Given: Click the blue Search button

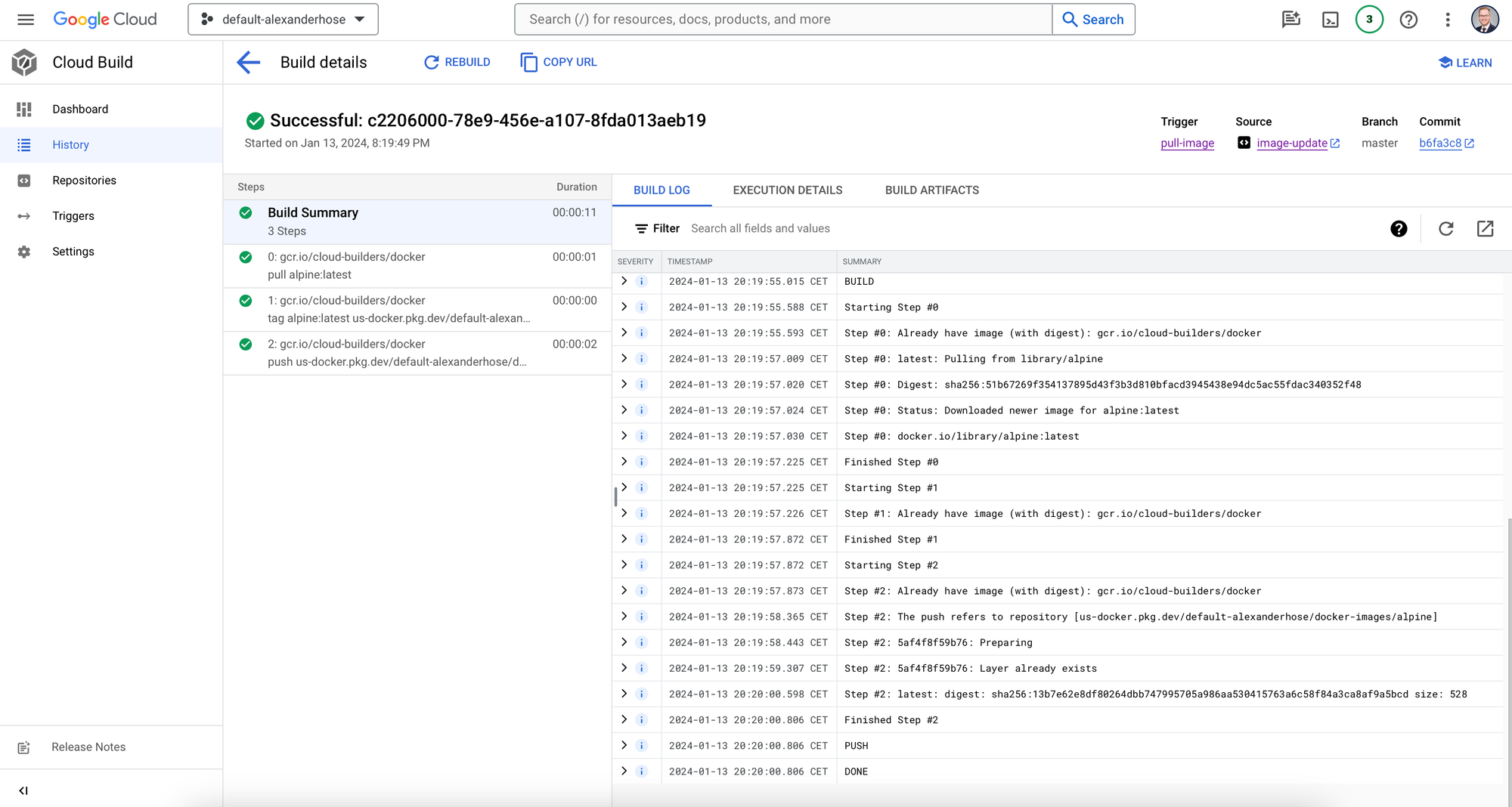Looking at the screenshot, I should 1093,20.
